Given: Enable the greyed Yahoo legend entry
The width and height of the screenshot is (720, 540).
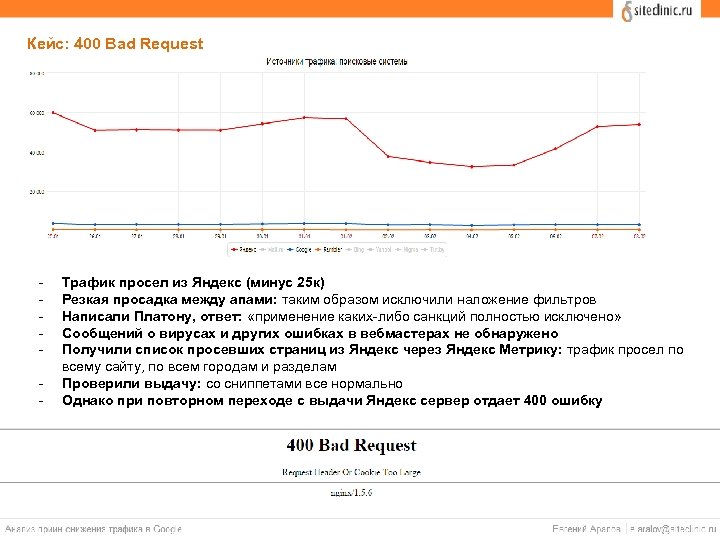Looking at the screenshot, I should pyautogui.click(x=379, y=250).
